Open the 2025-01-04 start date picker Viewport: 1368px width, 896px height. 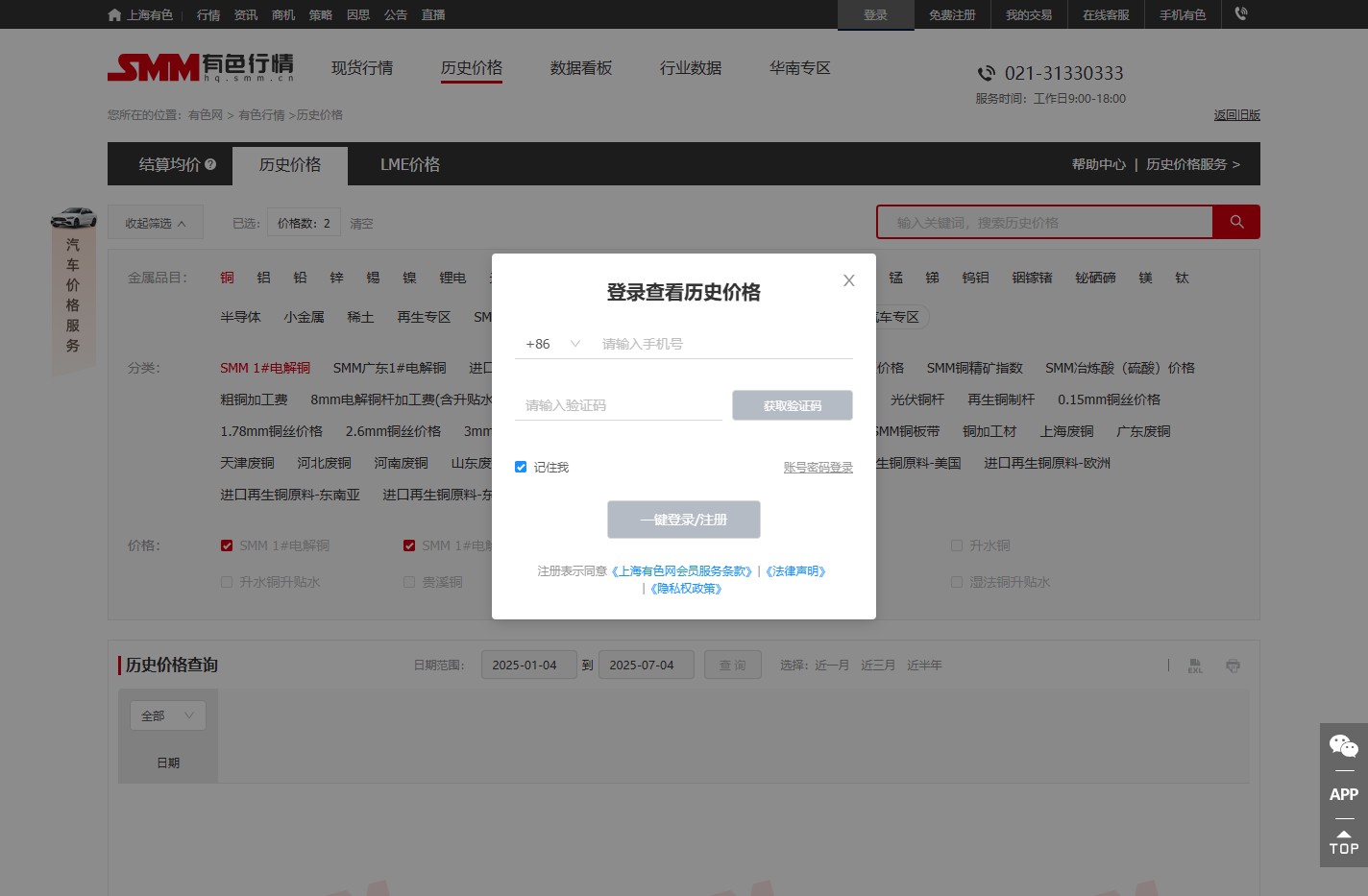coord(529,665)
